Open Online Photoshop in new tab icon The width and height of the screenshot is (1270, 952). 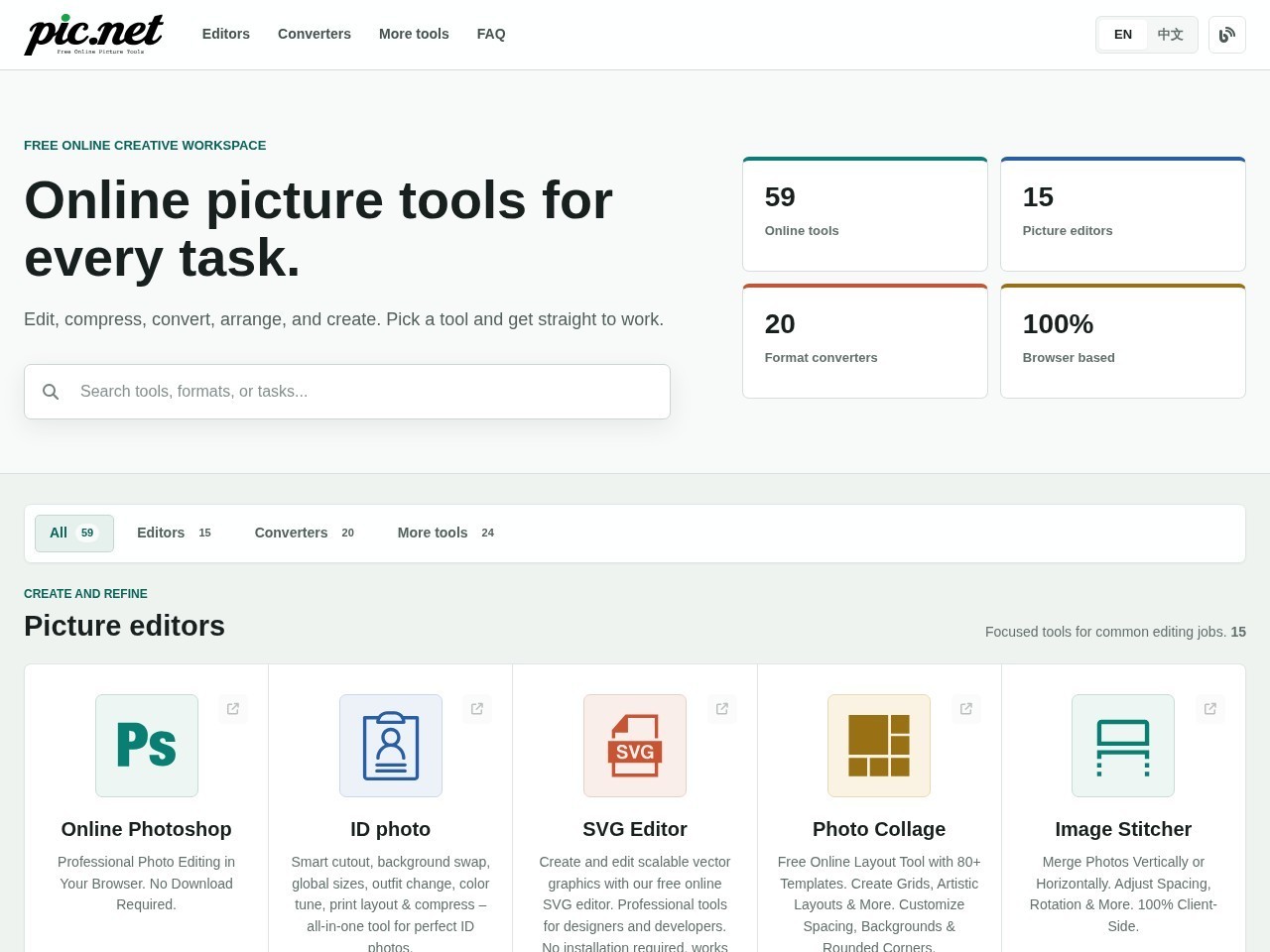click(233, 709)
